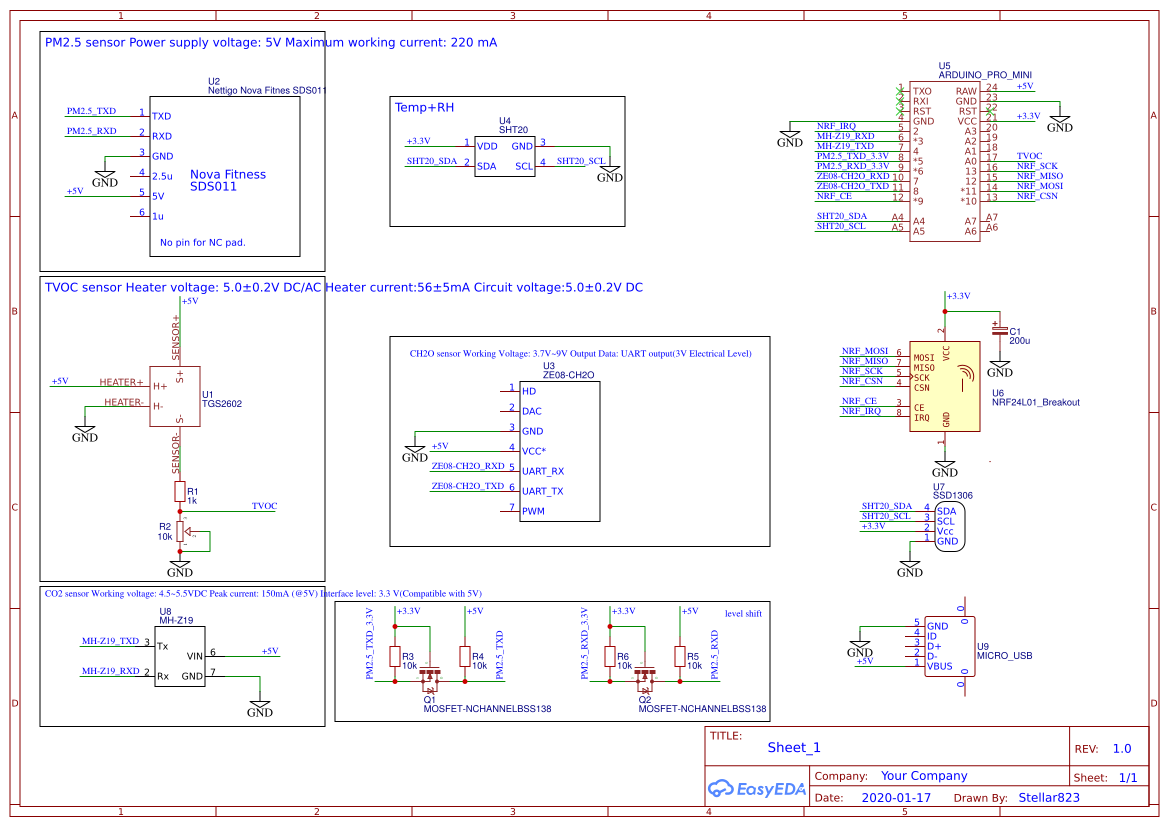The image size is (1169, 827).
Task: Select the Nova Fitness SDS011 sensor symbol
Action: click(x=224, y=177)
